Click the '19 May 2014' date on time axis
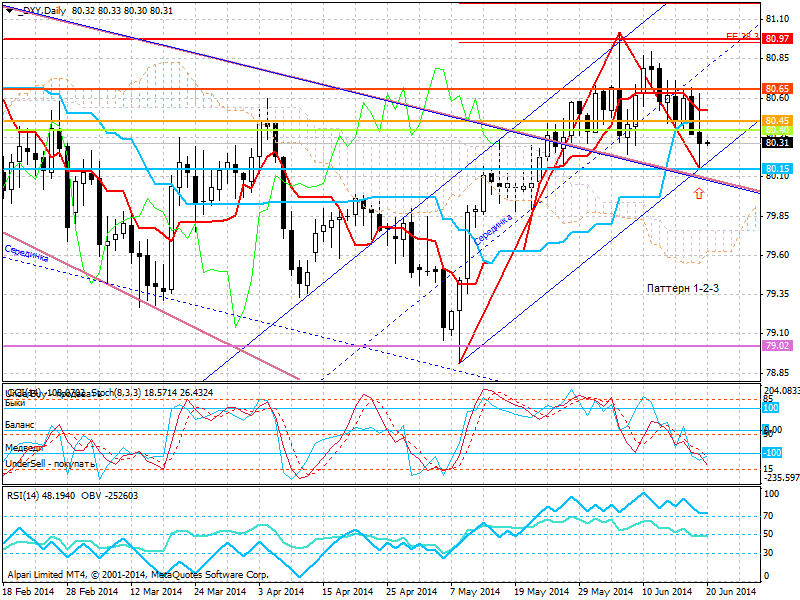 (x=541, y=591)
